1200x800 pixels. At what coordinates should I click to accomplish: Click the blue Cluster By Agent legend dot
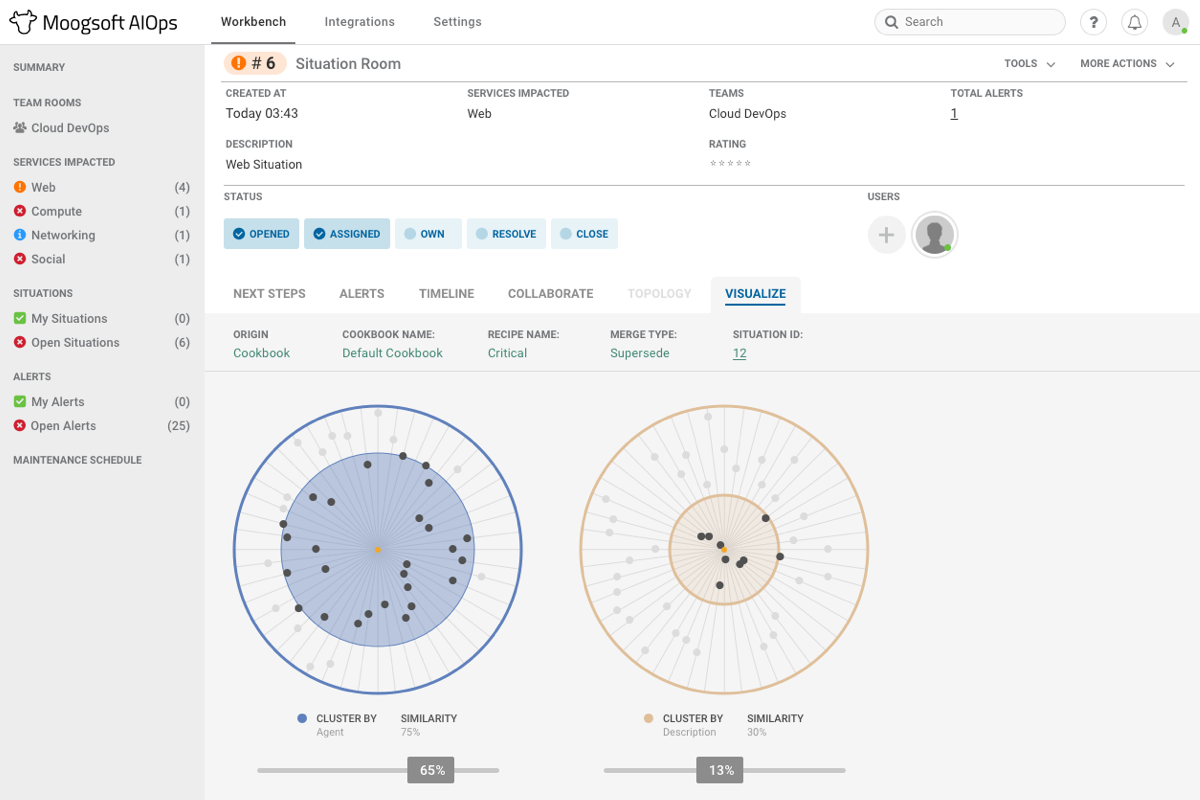click(x=302, y=718)
